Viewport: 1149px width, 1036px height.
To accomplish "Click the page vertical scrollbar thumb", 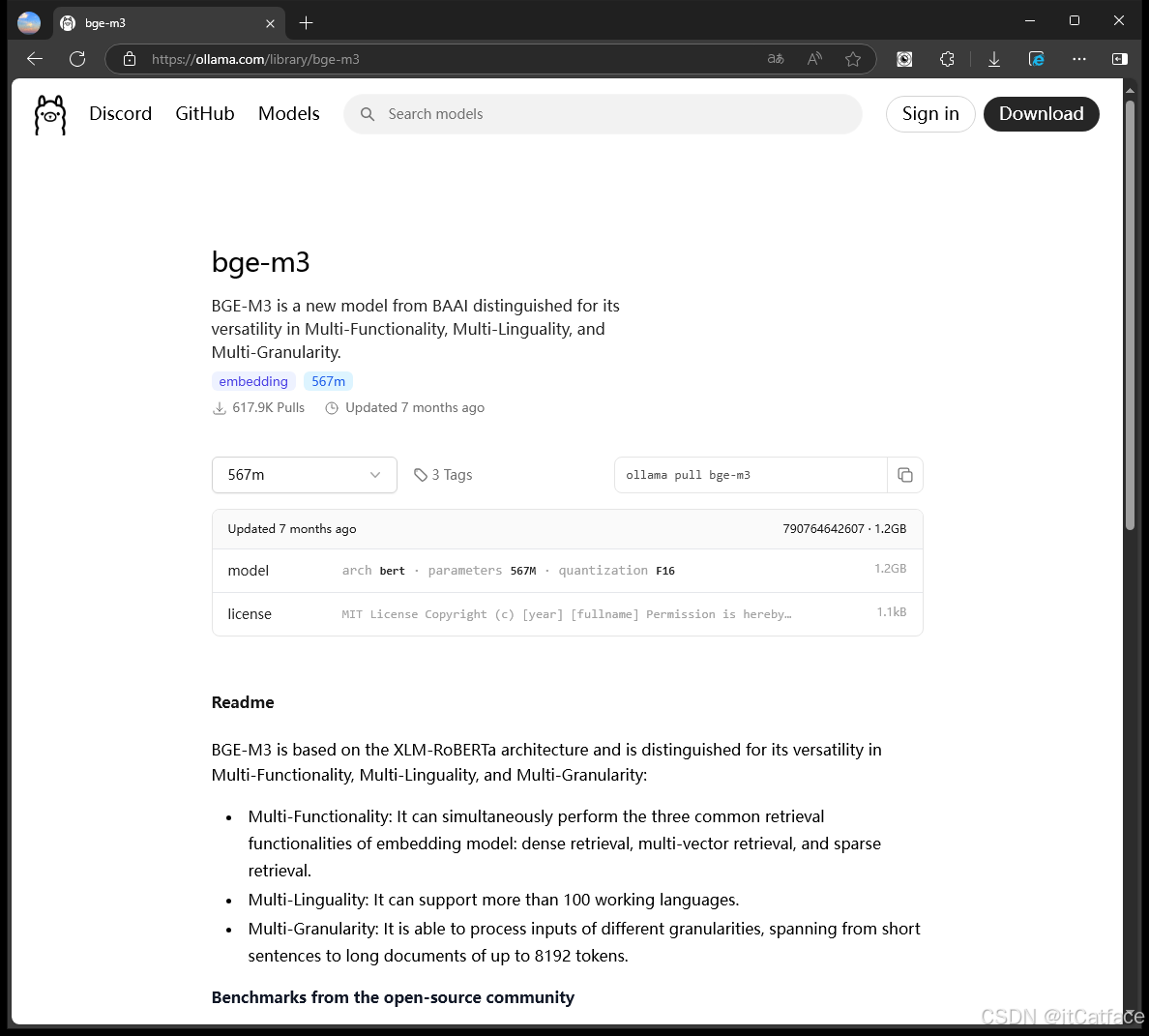I will point(1130,315).
